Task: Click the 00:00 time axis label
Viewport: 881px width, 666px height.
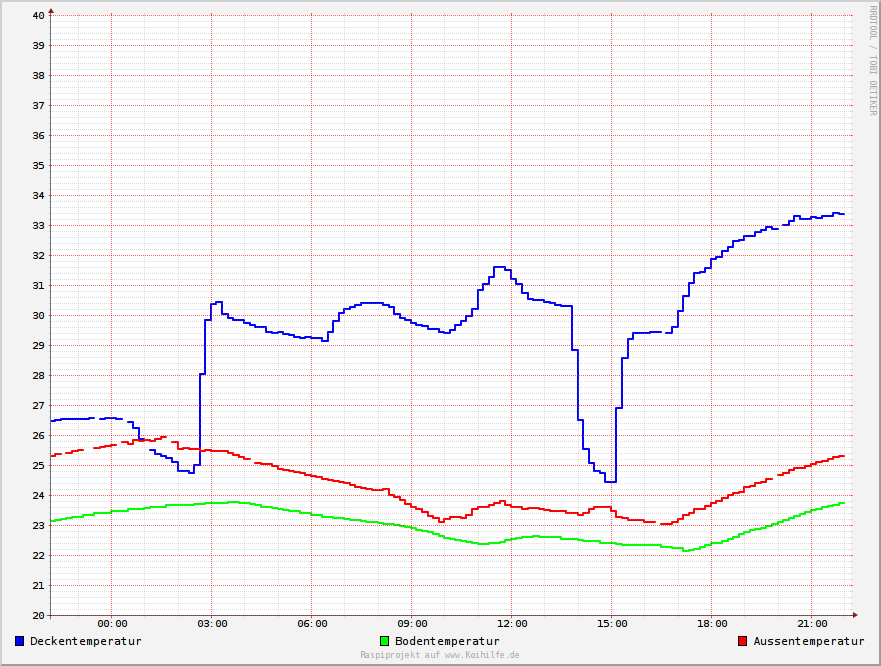Action: (x=112, y=625)
